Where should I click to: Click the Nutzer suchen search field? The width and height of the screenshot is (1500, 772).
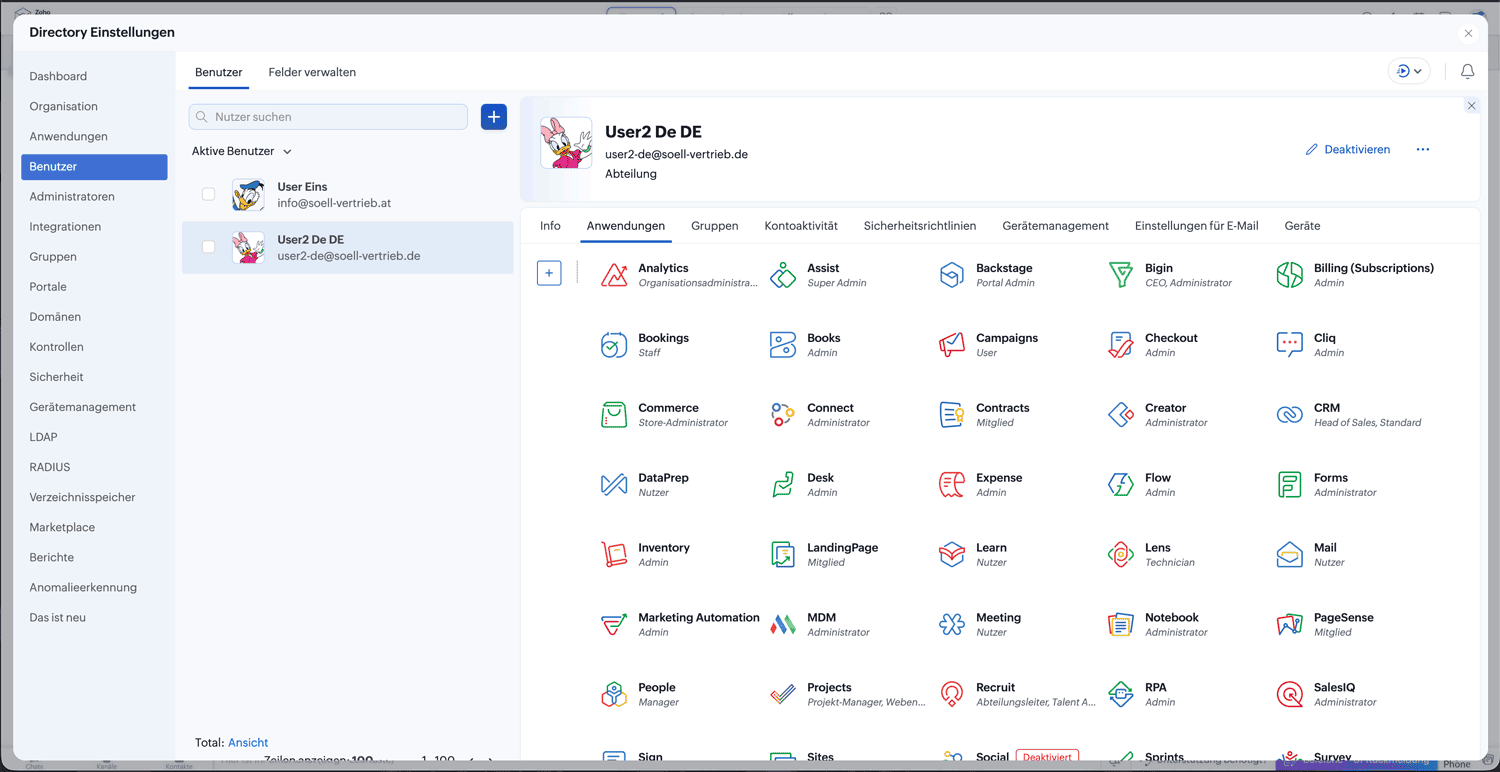pyautogui.click(x=328, y=117)
